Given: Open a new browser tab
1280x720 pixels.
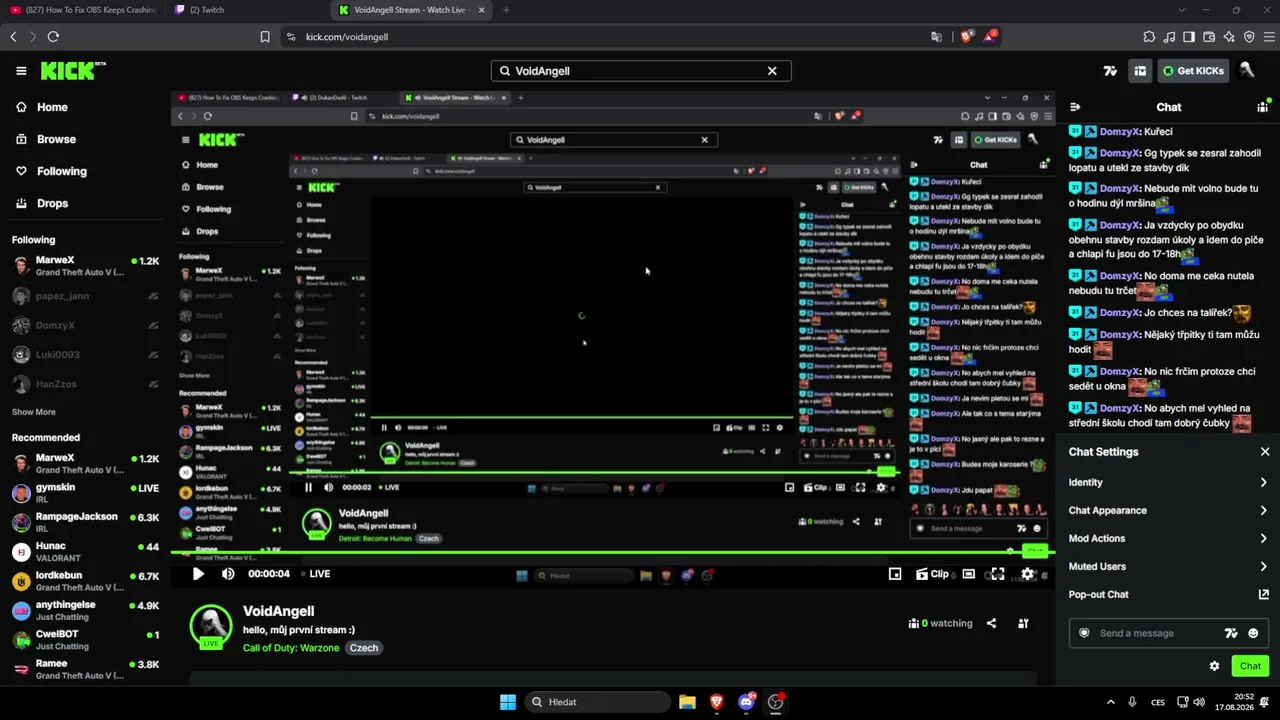Looking at the screenshot, I should coord(506,10).
